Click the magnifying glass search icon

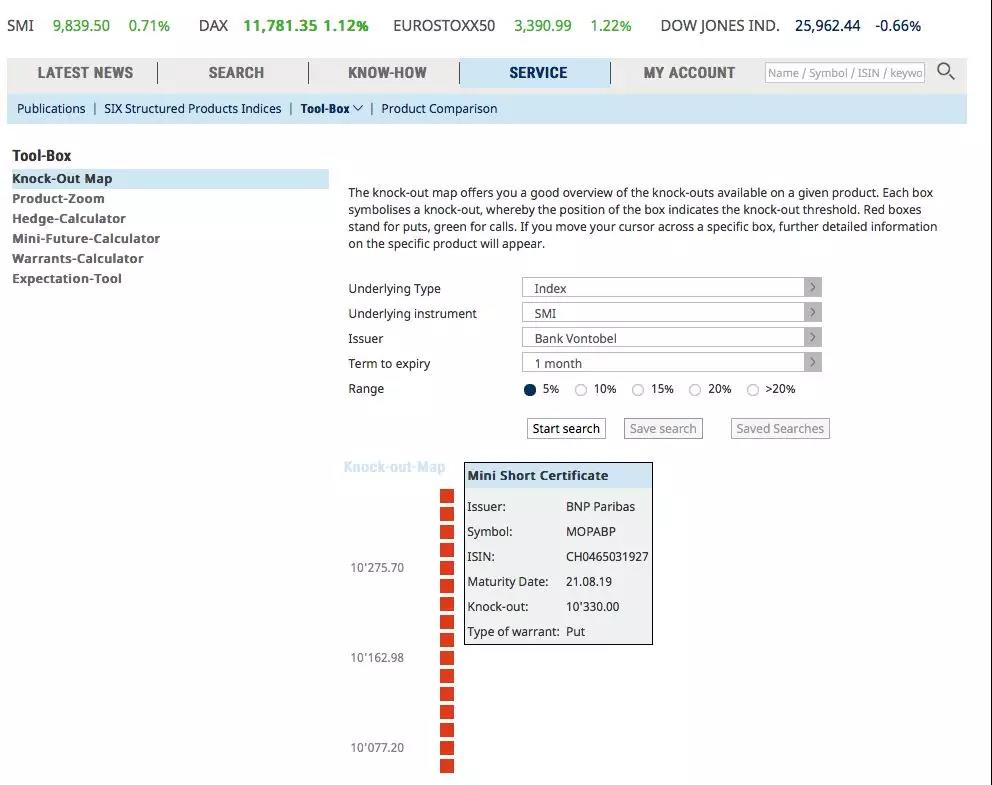click(x=945, y=72)
